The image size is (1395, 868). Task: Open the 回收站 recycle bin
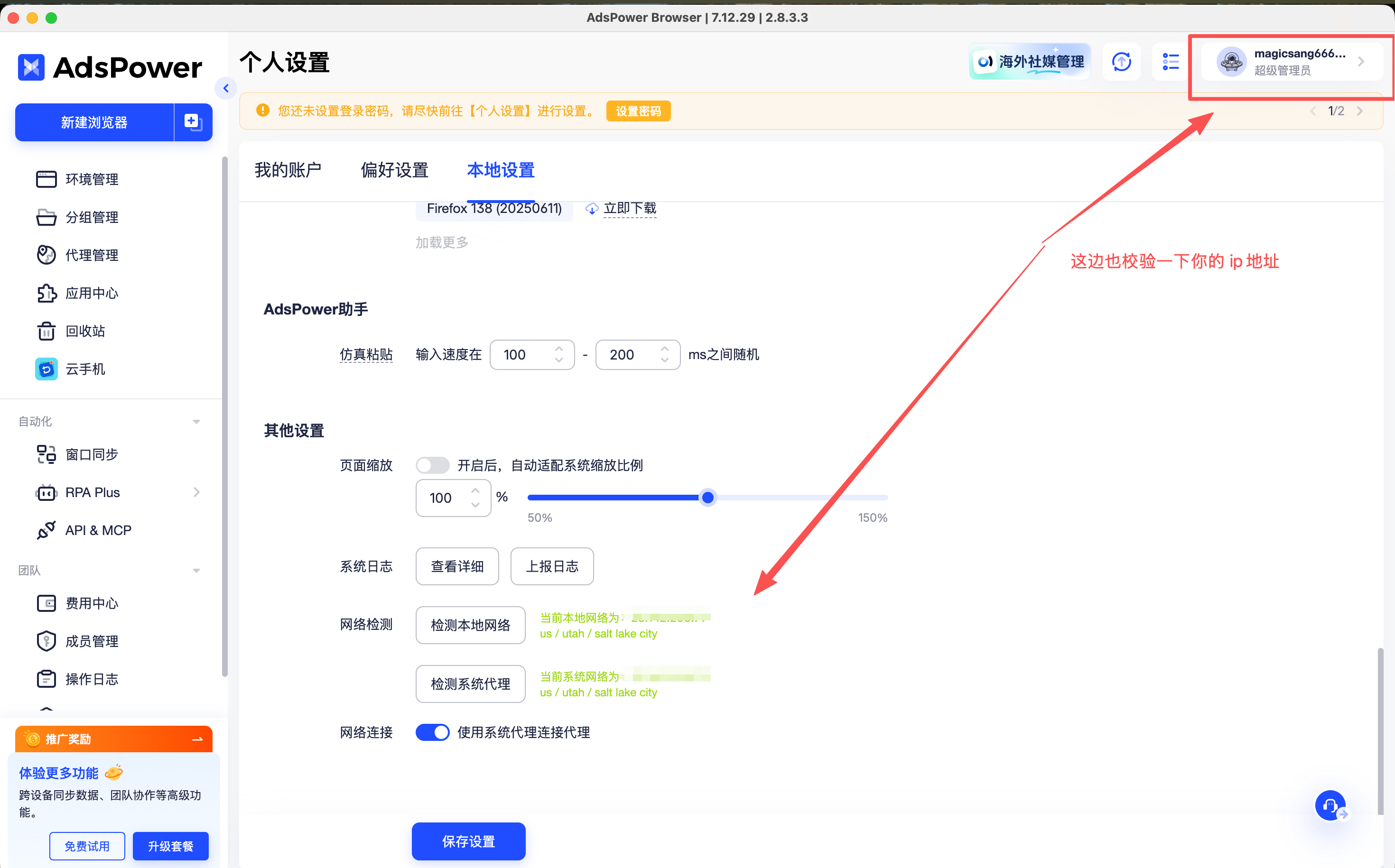tap(84, 331)
